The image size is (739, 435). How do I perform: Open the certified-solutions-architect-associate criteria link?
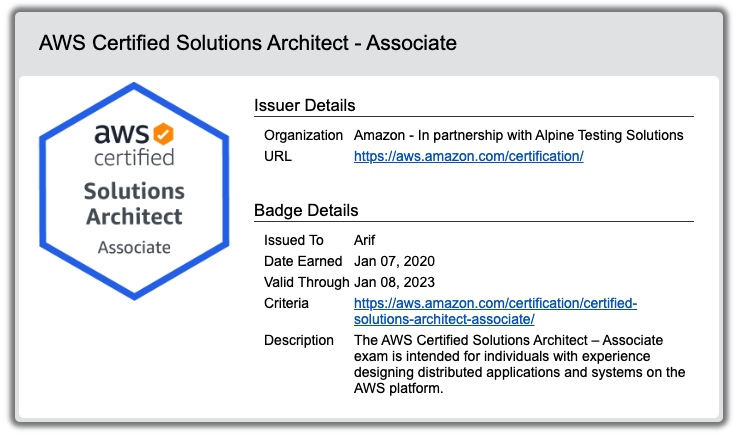[x=495, y=312]
